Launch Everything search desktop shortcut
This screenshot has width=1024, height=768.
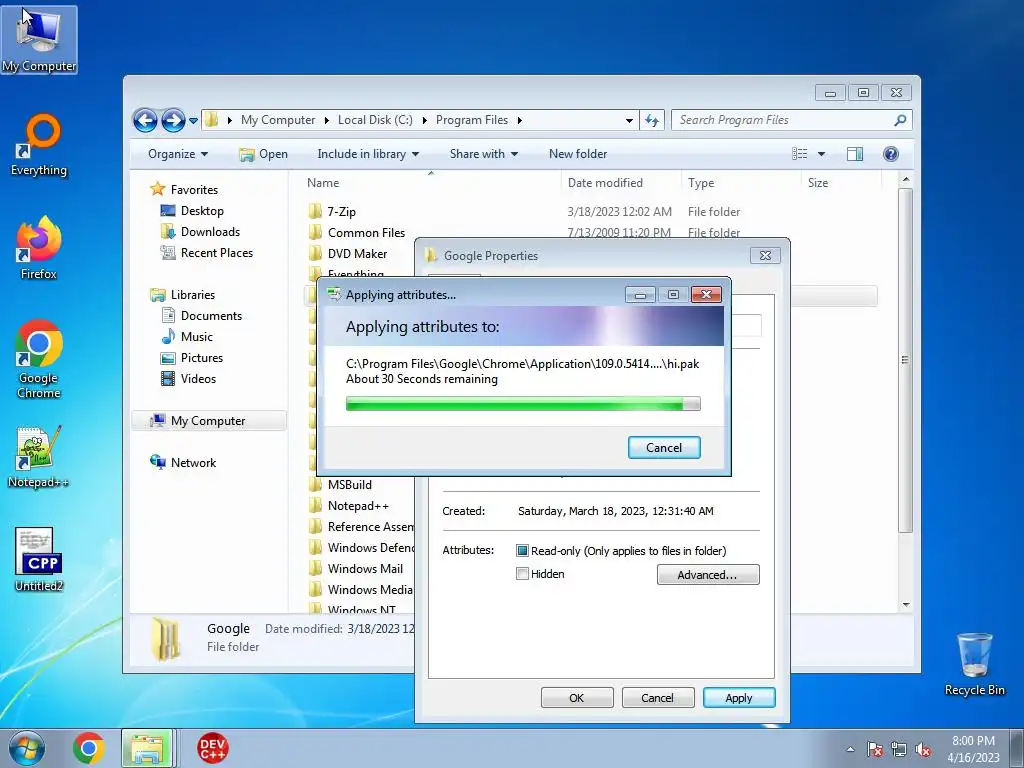point(39,145)
